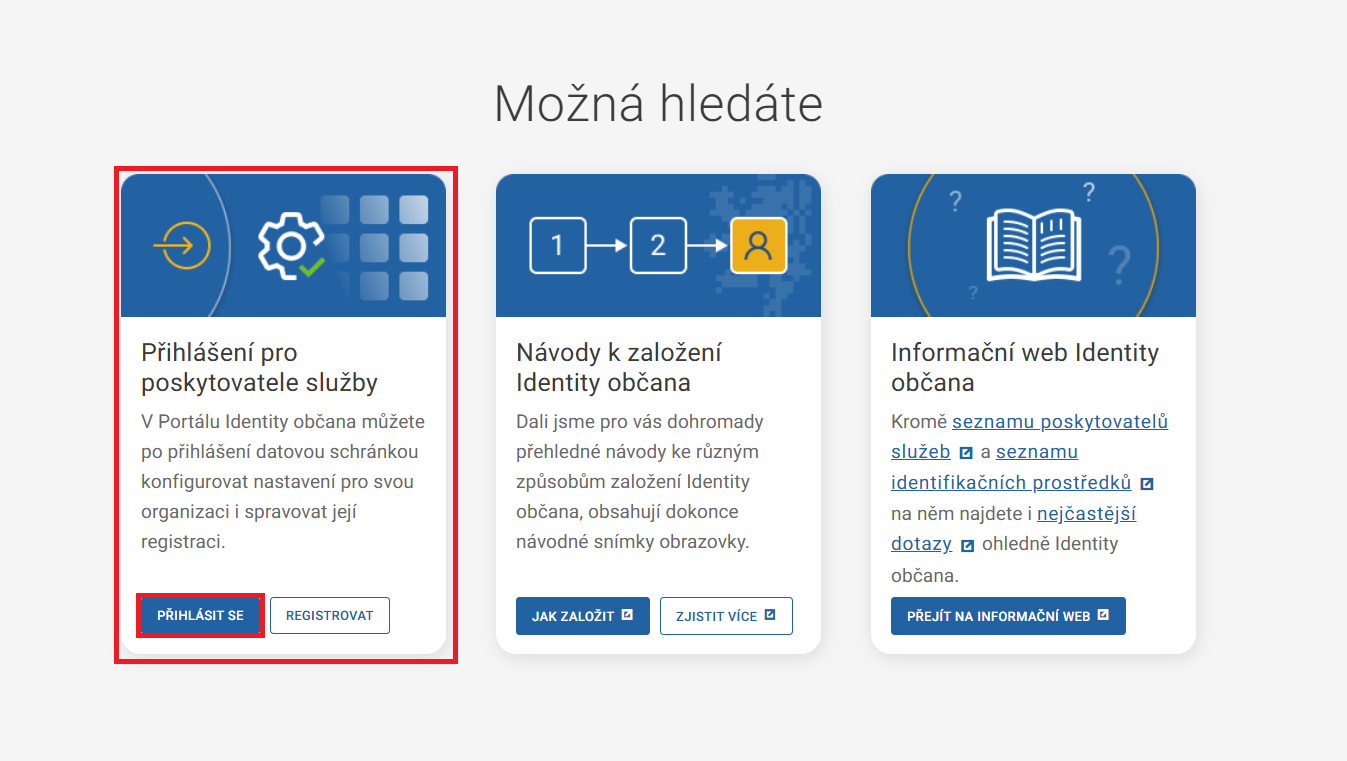
Task: Click the login arrow circle icon
Action: click(x=182, y=245)
